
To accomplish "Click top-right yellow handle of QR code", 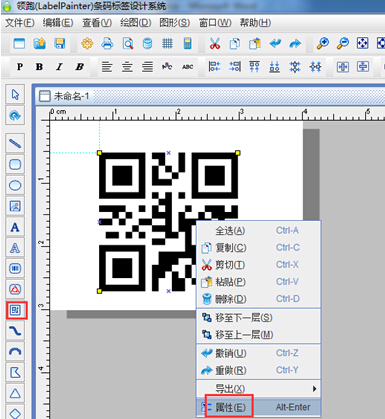I will (x=238, y=153).
